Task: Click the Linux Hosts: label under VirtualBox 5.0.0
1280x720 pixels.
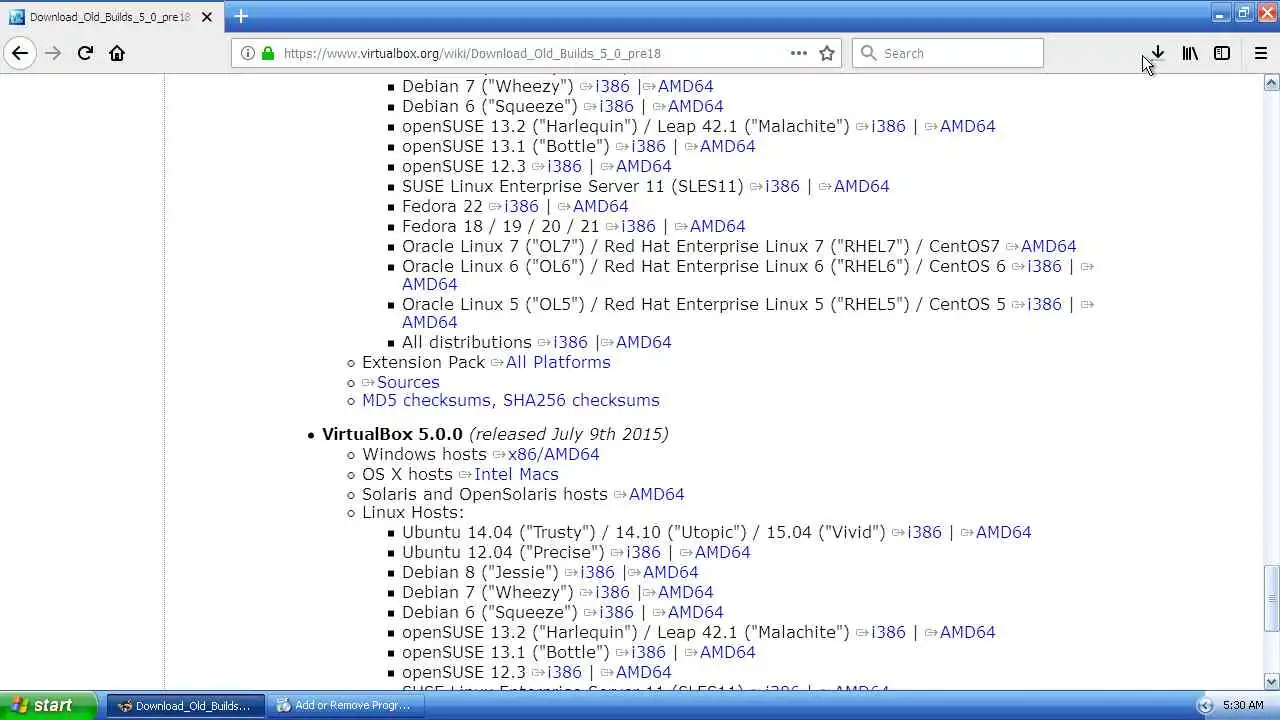Action: [x=413, y=512]
